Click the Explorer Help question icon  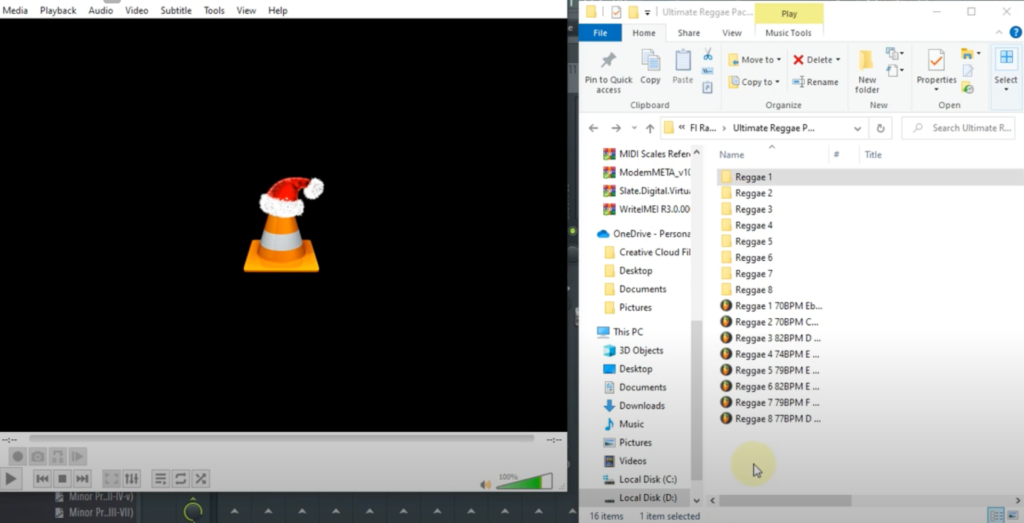click(x=1015, y=33)
